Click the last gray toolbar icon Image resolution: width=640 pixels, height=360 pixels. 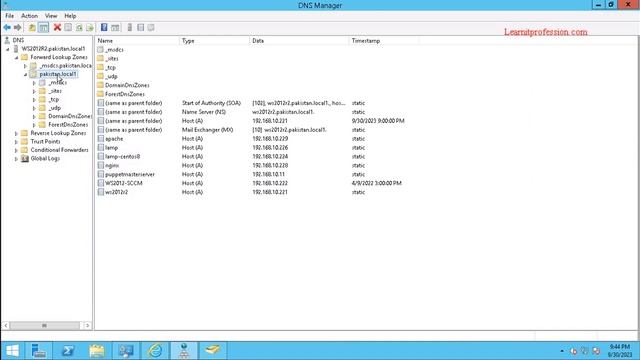[x=151, y=27]
